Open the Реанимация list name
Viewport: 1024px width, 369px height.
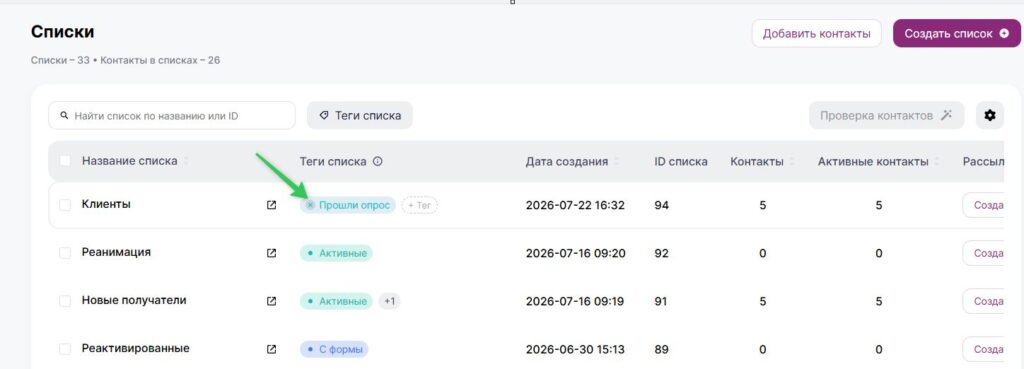coord(116,252)
